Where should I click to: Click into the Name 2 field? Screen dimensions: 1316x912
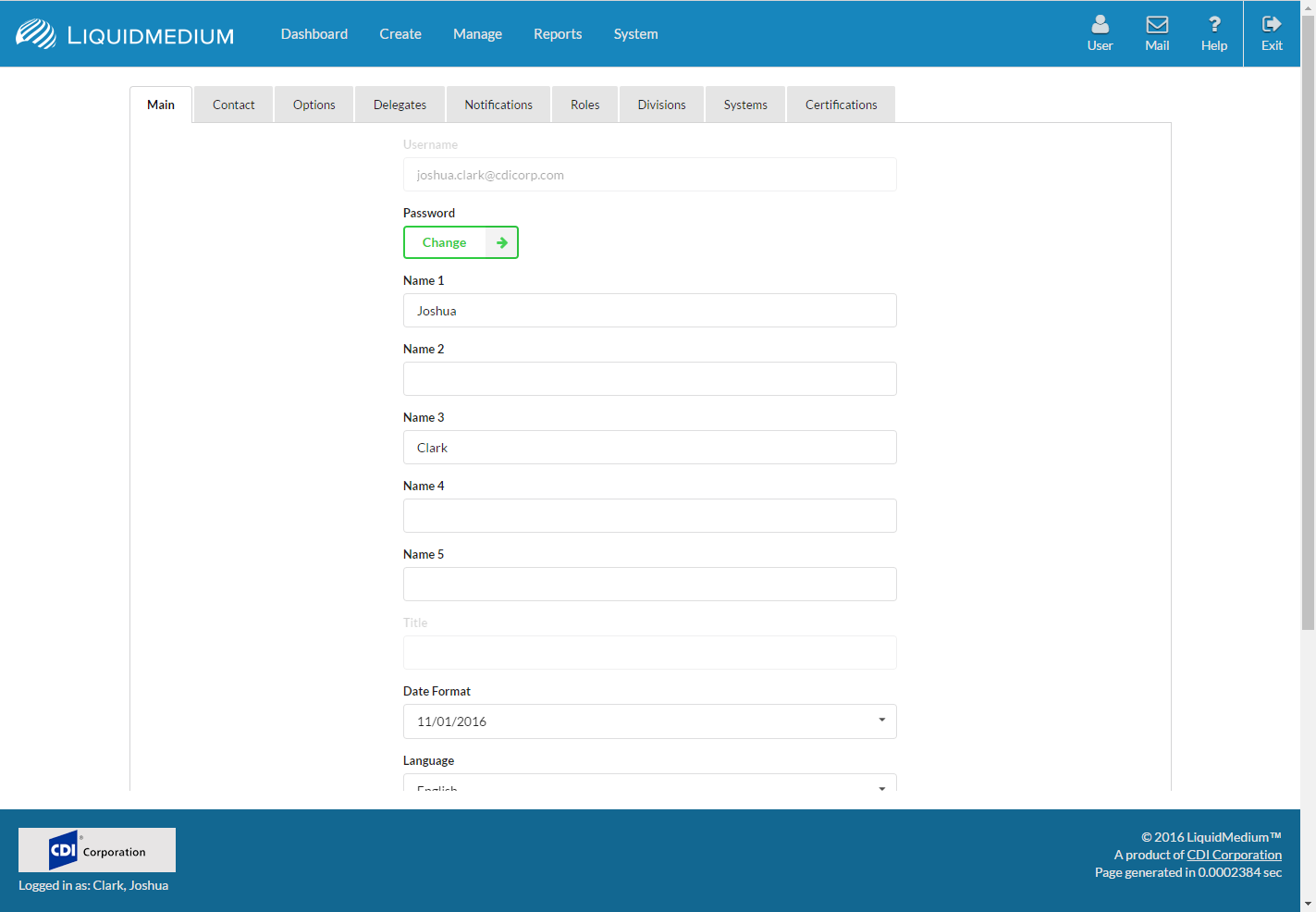[x=649, y=379]
